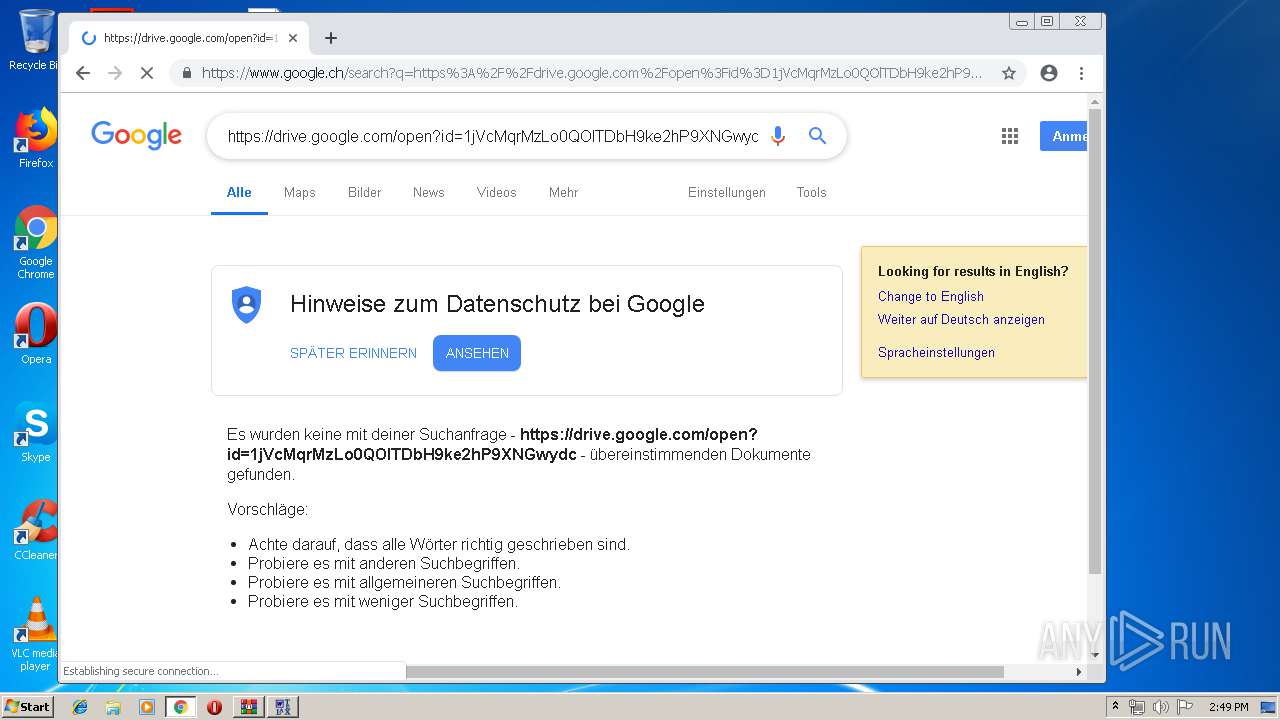Open Chrome profile avatar menu
This screenshot has width=1280, height=720.
[1049, 73]
